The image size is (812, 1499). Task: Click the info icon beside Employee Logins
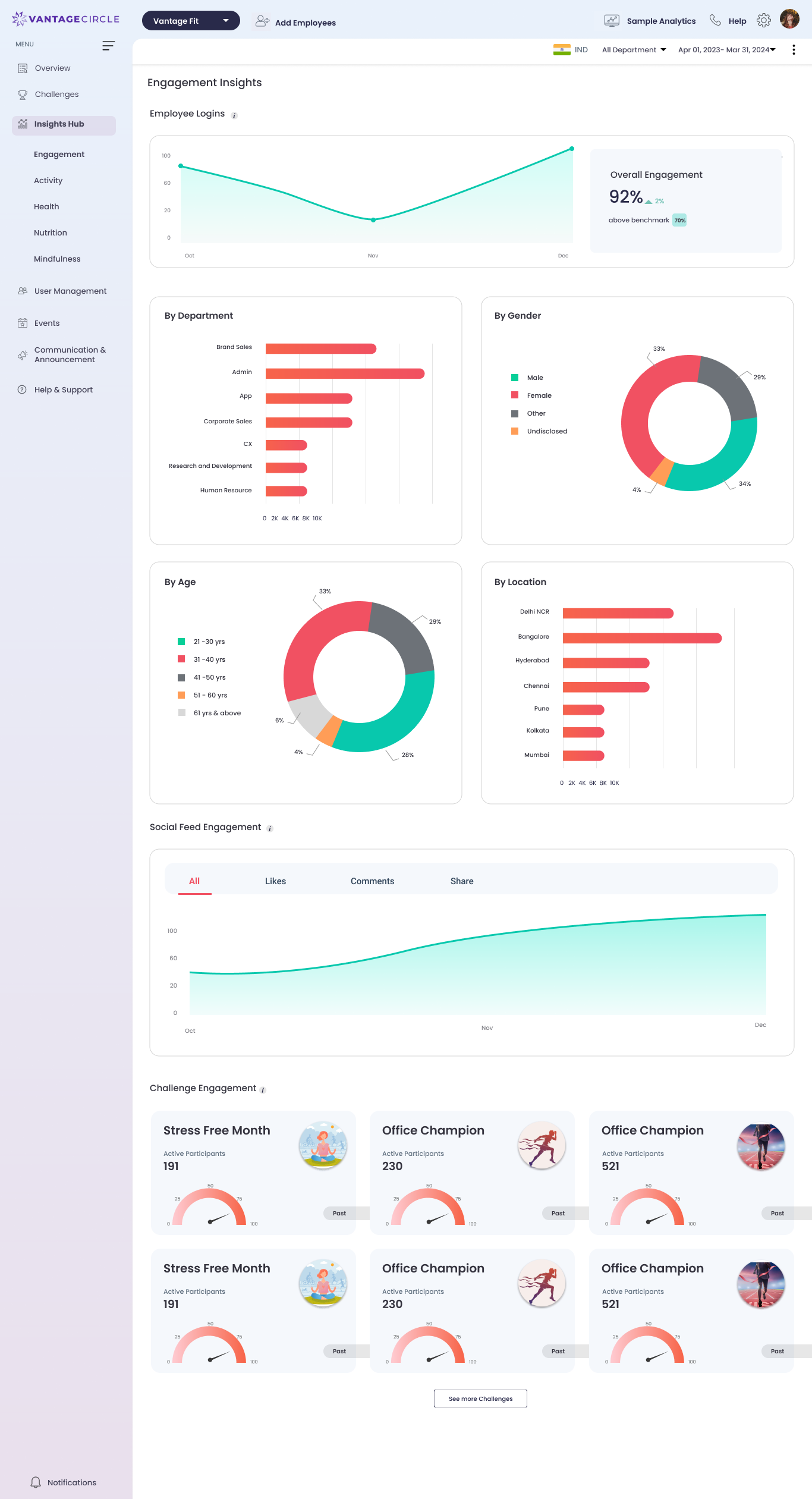tap(234, 115)
